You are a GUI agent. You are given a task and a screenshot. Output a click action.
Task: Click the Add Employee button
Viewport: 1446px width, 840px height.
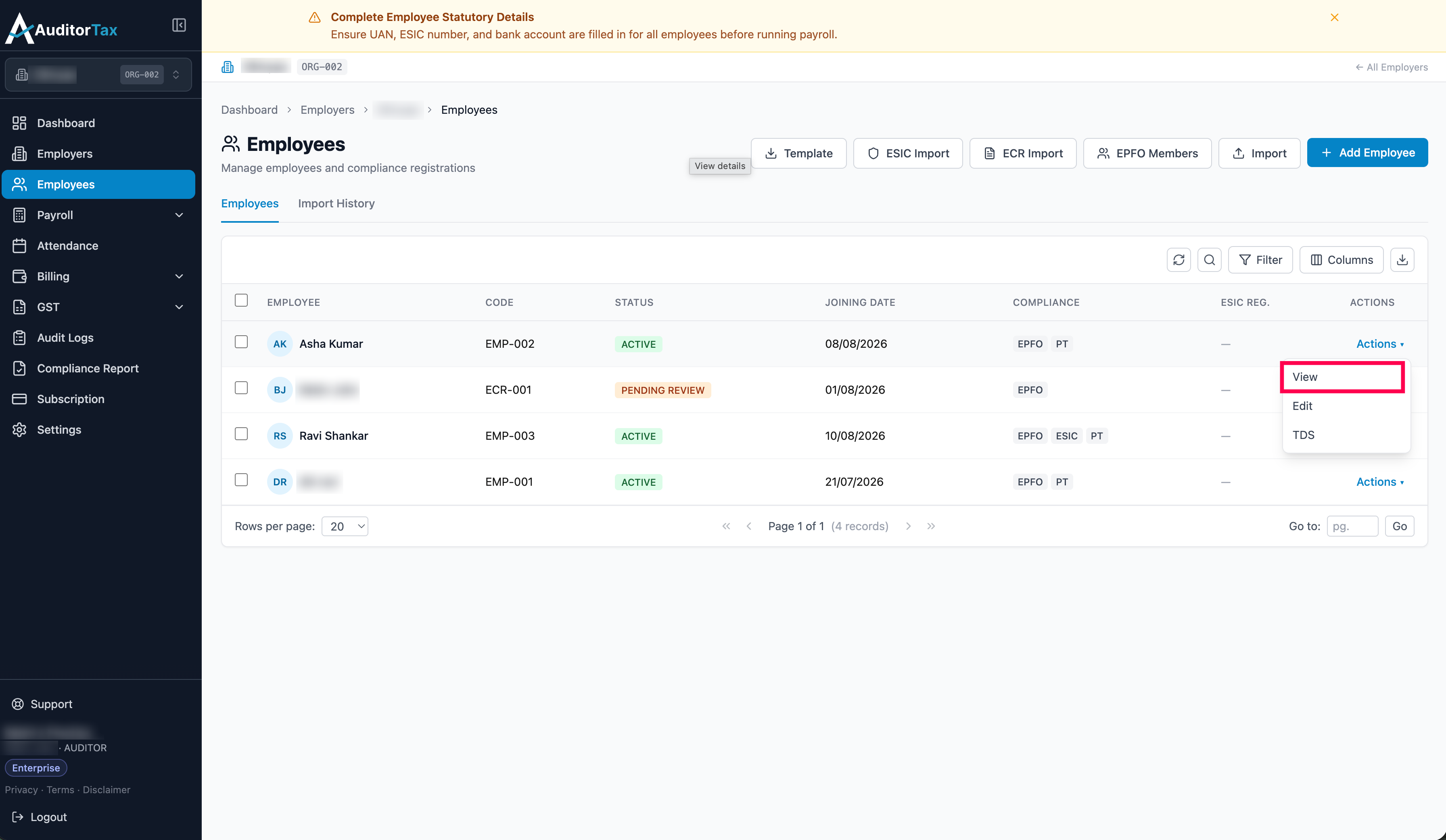(x=1367, y=153)
